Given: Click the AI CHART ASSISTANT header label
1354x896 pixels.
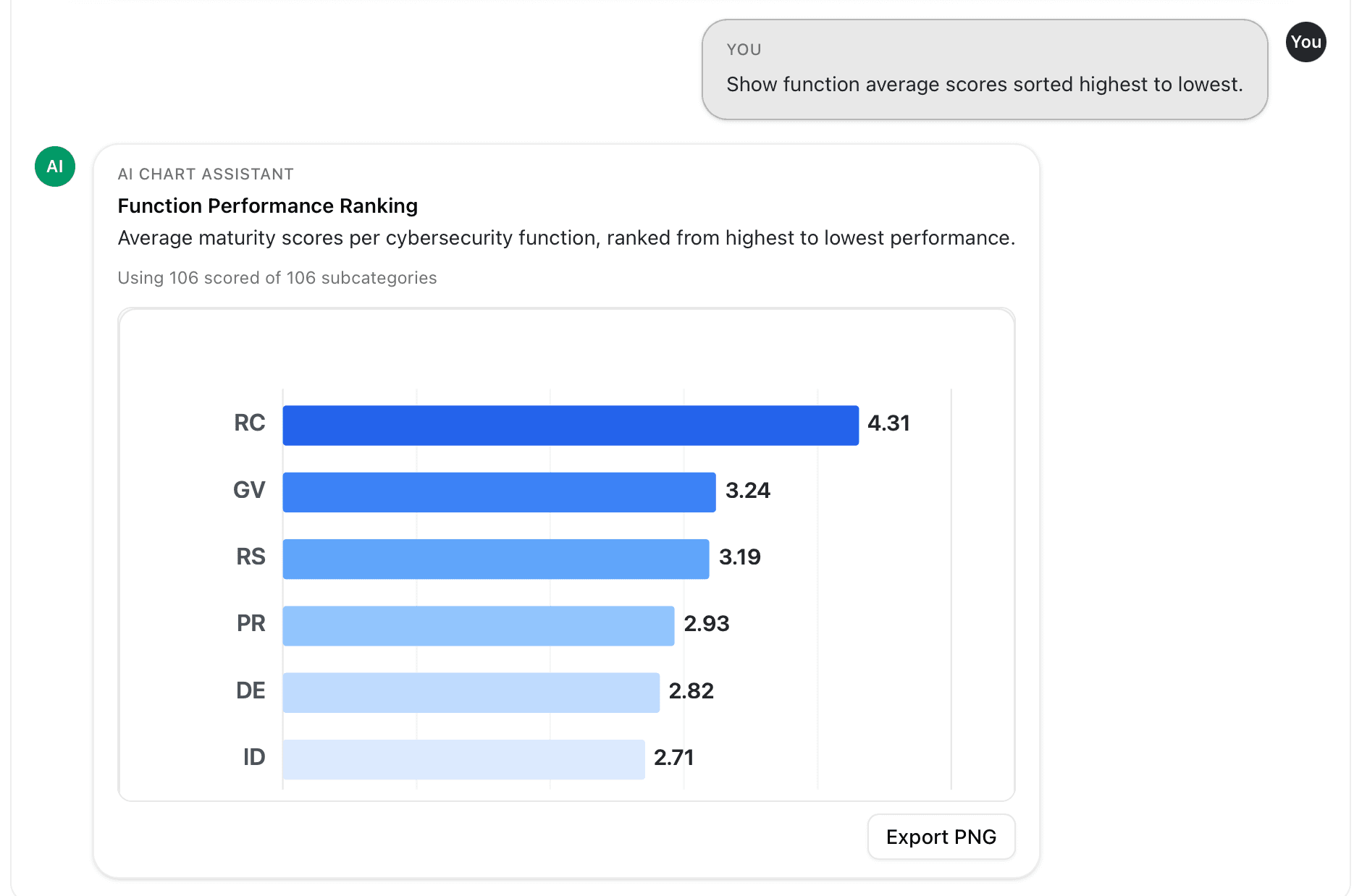Looking at the screenshot, I should (x=206, y=174).
